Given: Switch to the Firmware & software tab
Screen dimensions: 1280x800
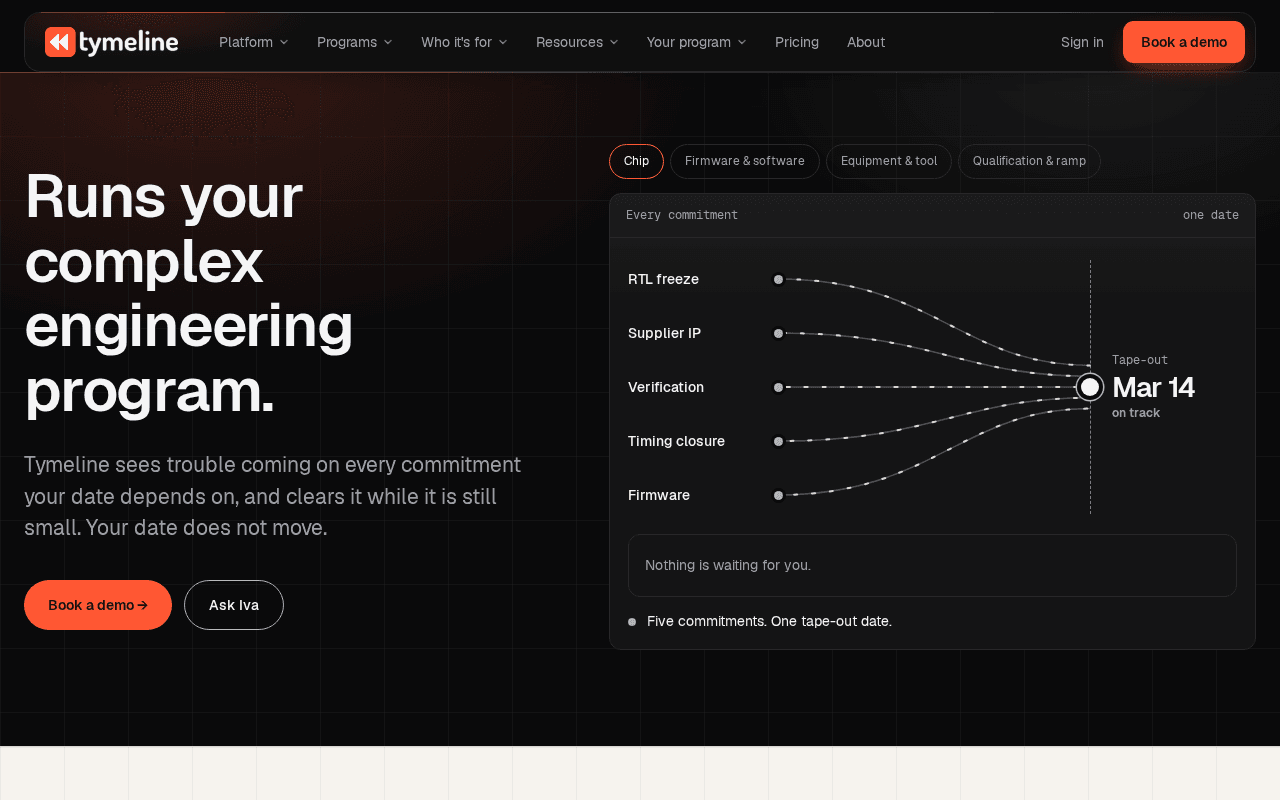Looking at the screenshot, I should [x=745, y=161].
